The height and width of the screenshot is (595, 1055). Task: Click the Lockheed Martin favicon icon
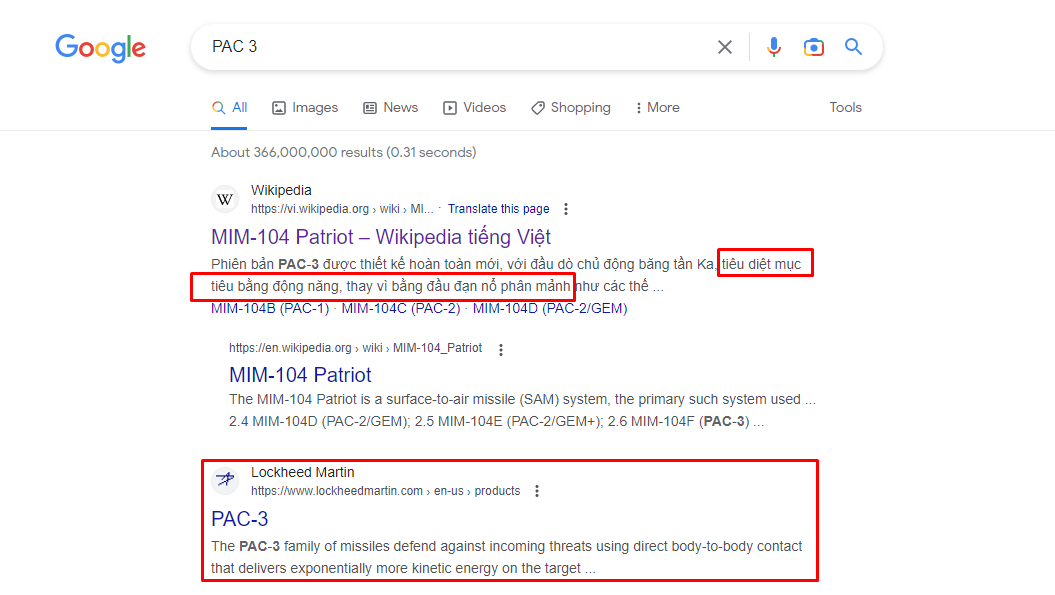tap(226, 481)
